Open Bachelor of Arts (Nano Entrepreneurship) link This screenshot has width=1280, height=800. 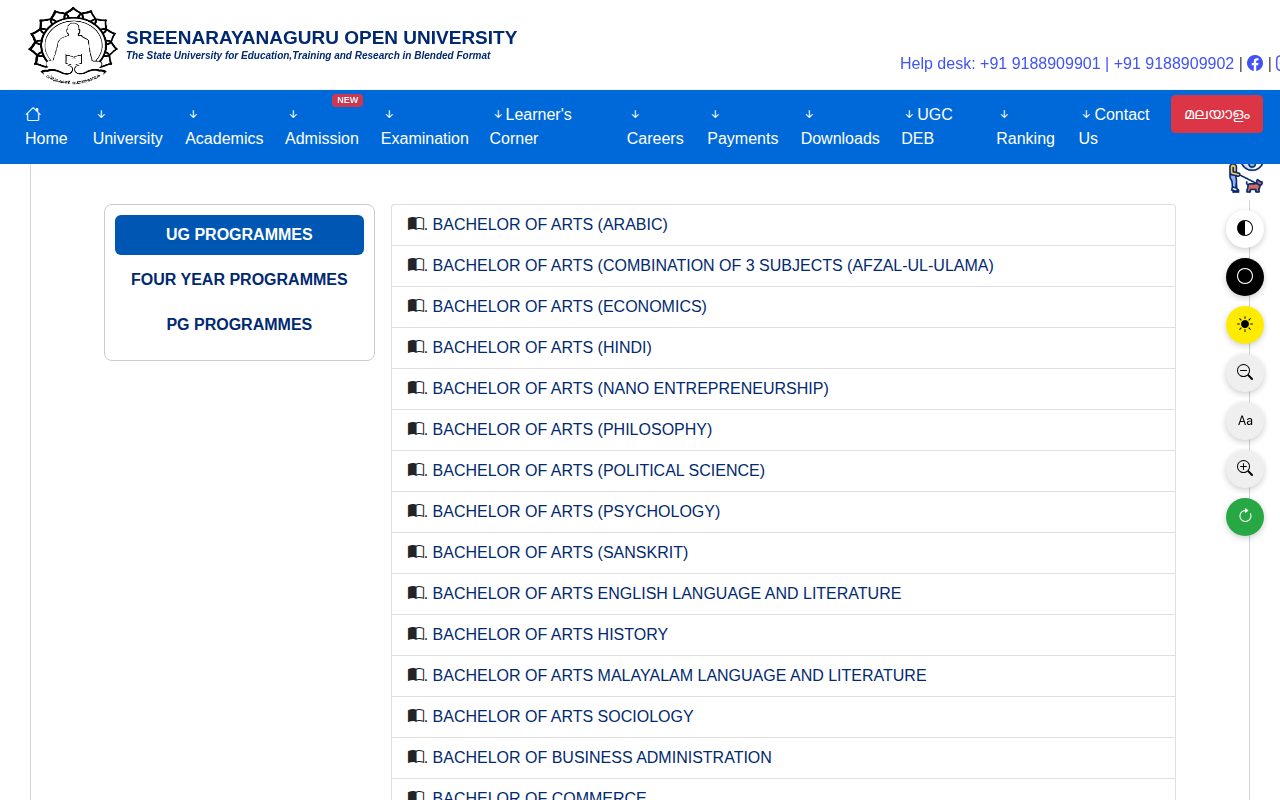[x=630, y=388]
